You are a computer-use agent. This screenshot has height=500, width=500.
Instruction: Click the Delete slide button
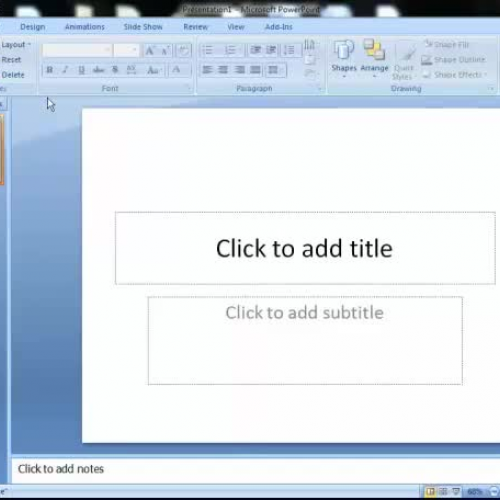point(13,75)
